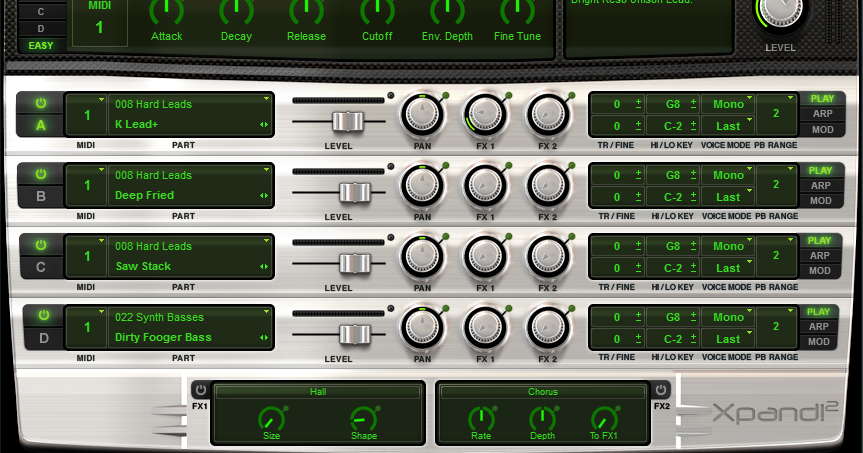Viewport: 863px width, 453px height.
Task: Toggle FX2 Chorus effect power
Action: tap(660, 390)
